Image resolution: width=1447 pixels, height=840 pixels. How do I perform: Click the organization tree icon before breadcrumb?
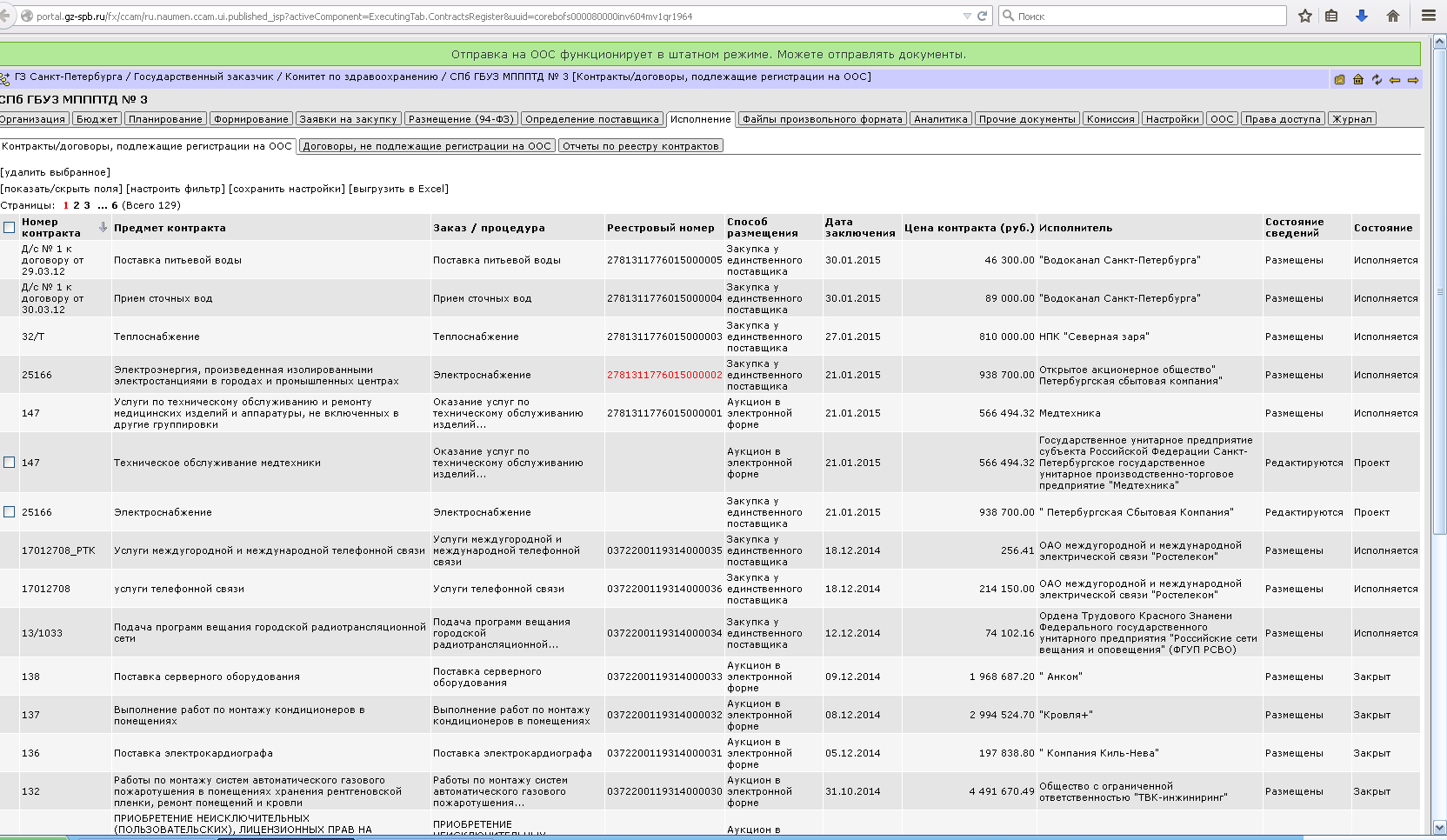pos(5,78)
